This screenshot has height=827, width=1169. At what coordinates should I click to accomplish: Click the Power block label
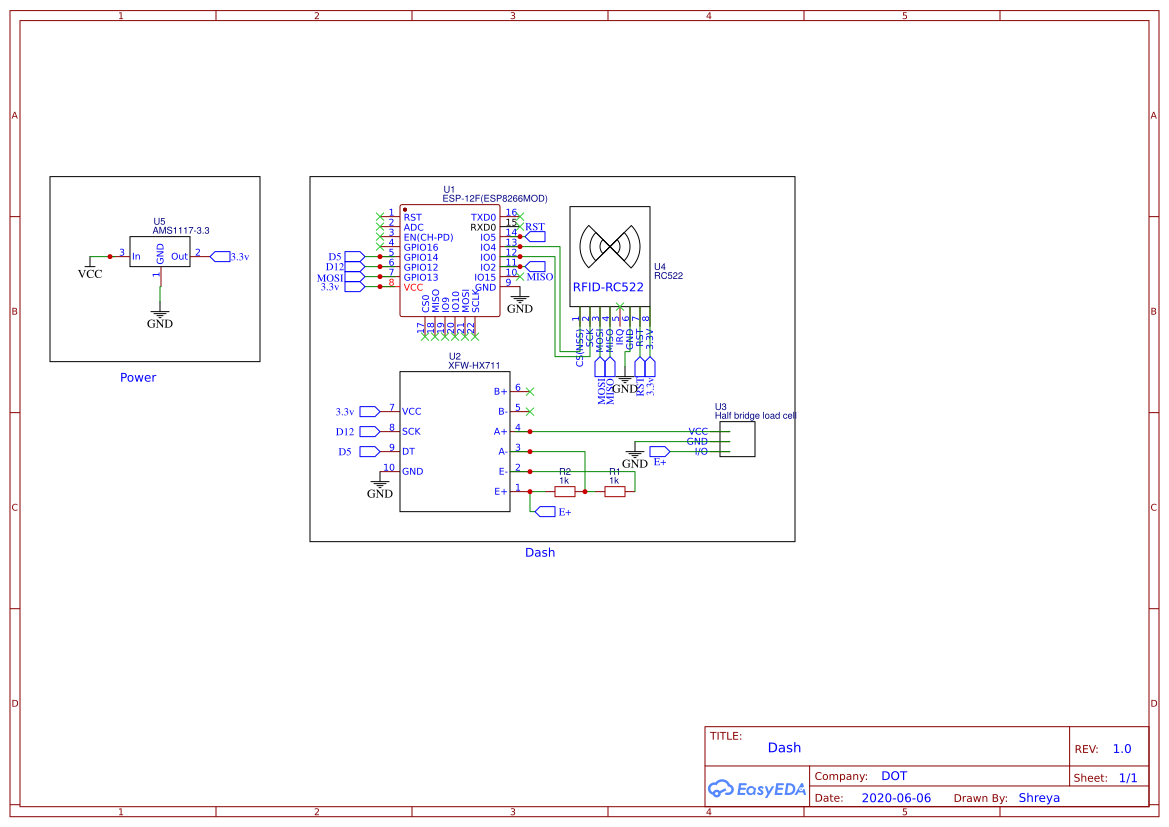(x=137, y=377)
